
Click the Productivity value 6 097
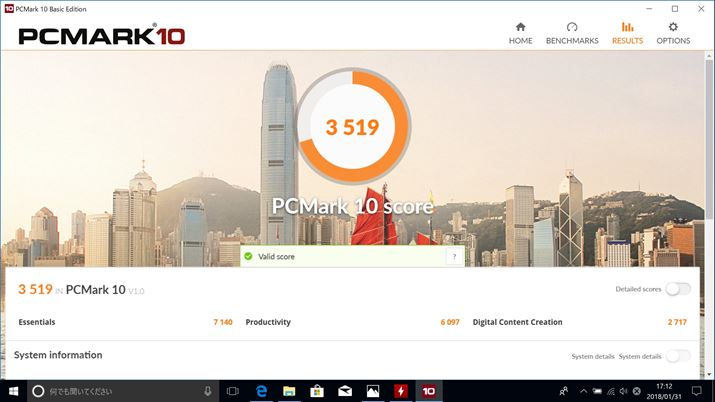tap(450, 322)
